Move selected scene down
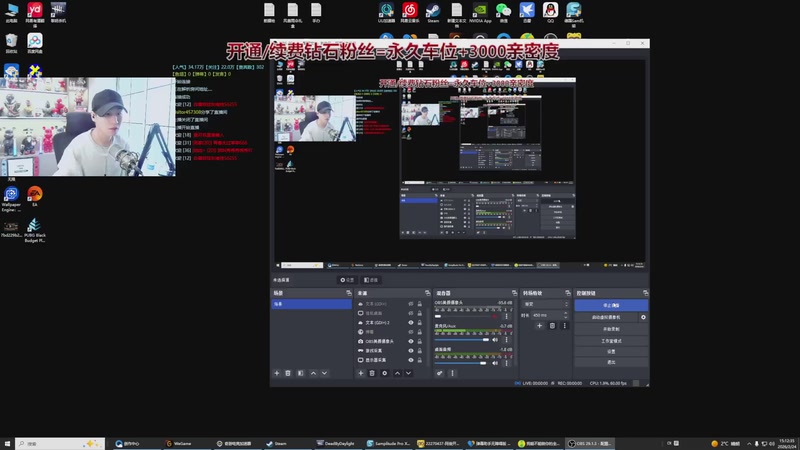 (x=324, y=373)
